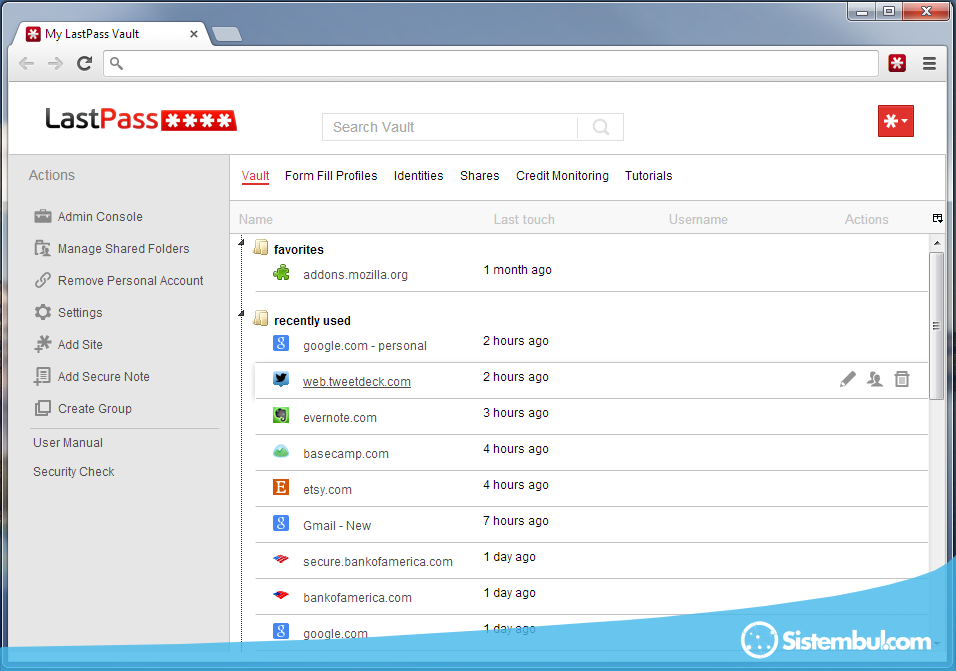Click the Search Vault magnifier icon
Image resolution: width=956 pixels, height=671 pixels.
pyautogui.click(x=601, y=127)
